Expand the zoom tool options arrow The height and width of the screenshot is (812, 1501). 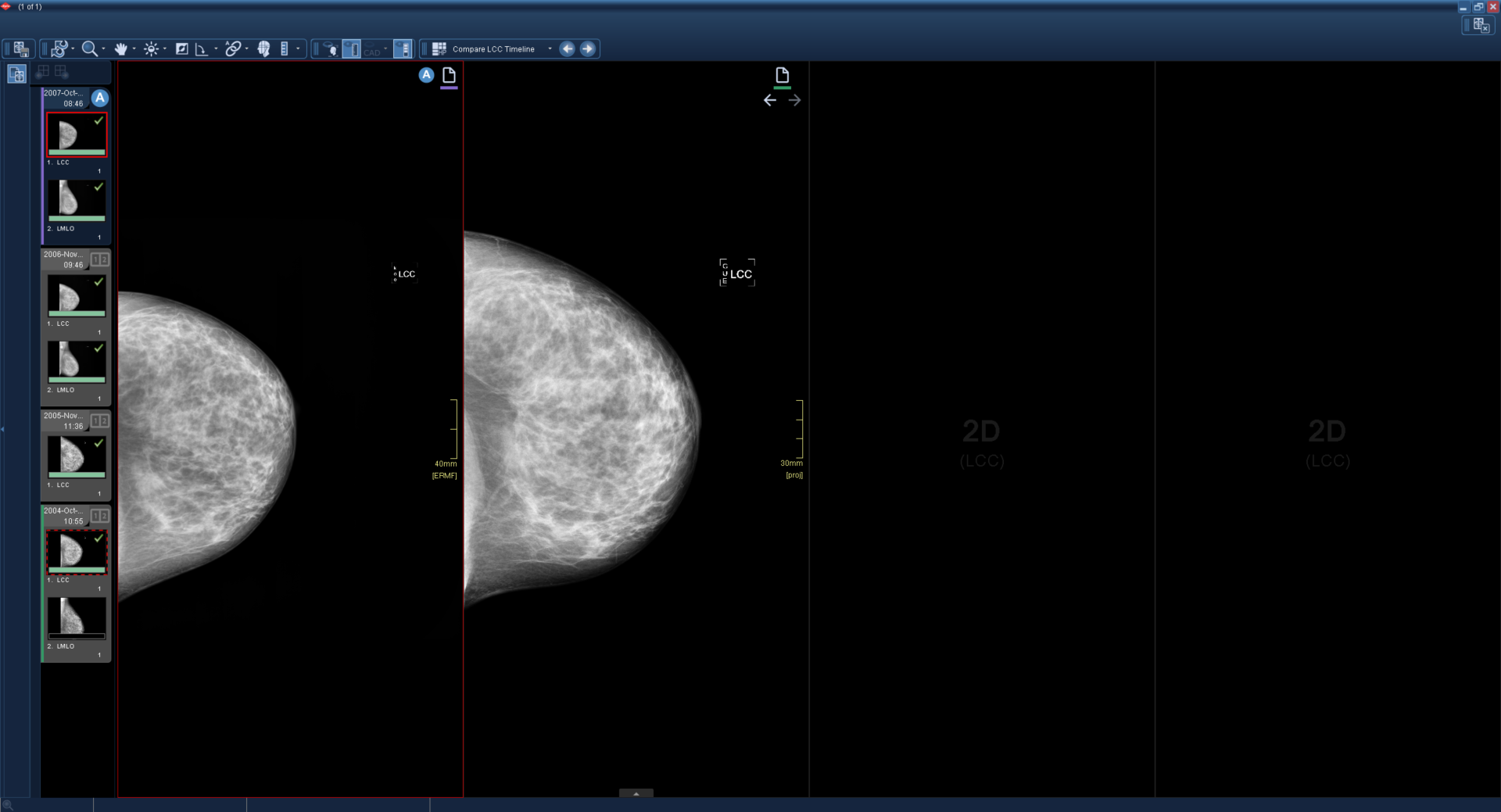(x=103, y=49)
